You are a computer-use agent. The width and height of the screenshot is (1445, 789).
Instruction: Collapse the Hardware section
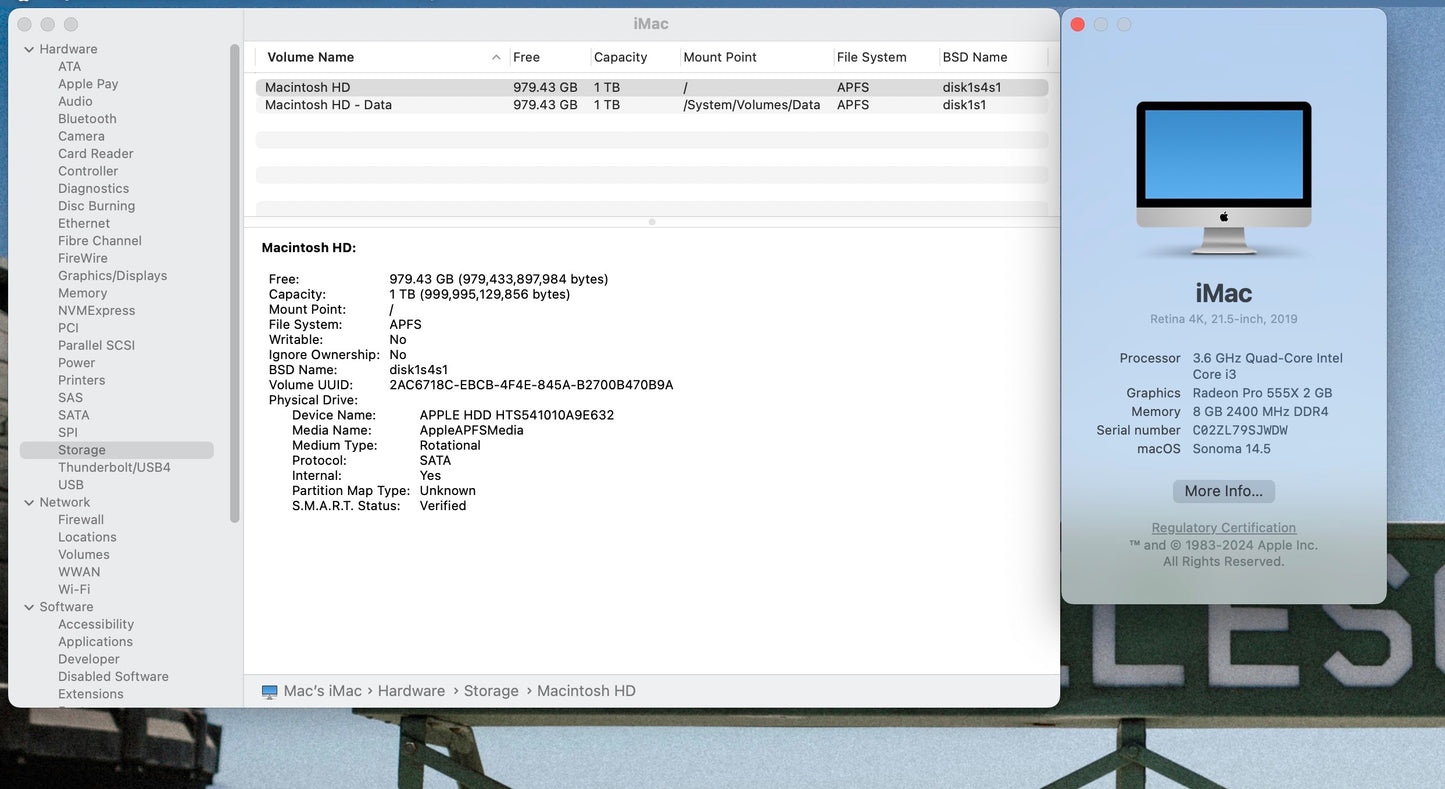[29, 48]
